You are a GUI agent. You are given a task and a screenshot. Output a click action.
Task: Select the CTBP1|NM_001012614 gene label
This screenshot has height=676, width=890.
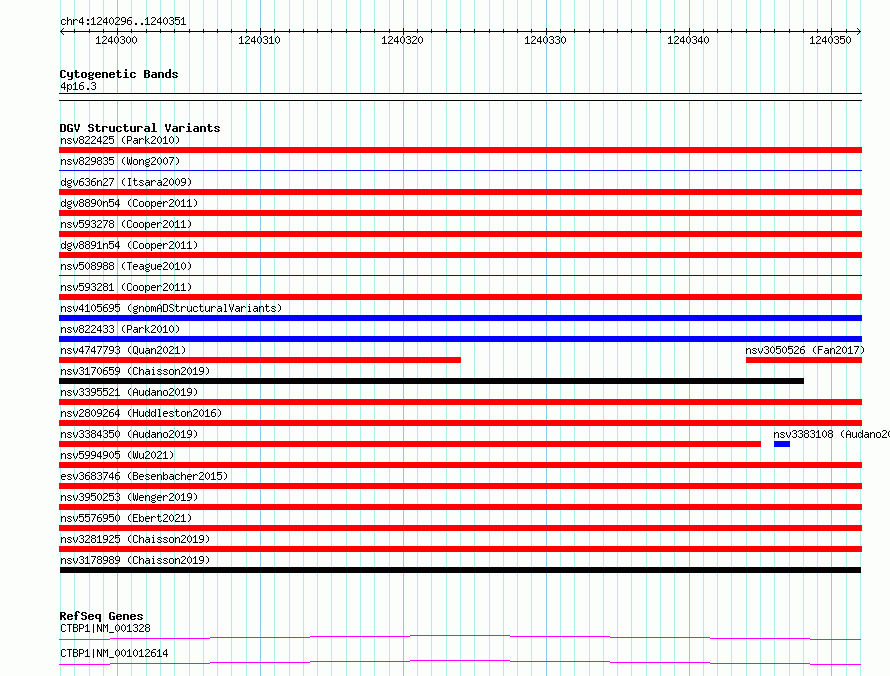(x=114, y=653)
